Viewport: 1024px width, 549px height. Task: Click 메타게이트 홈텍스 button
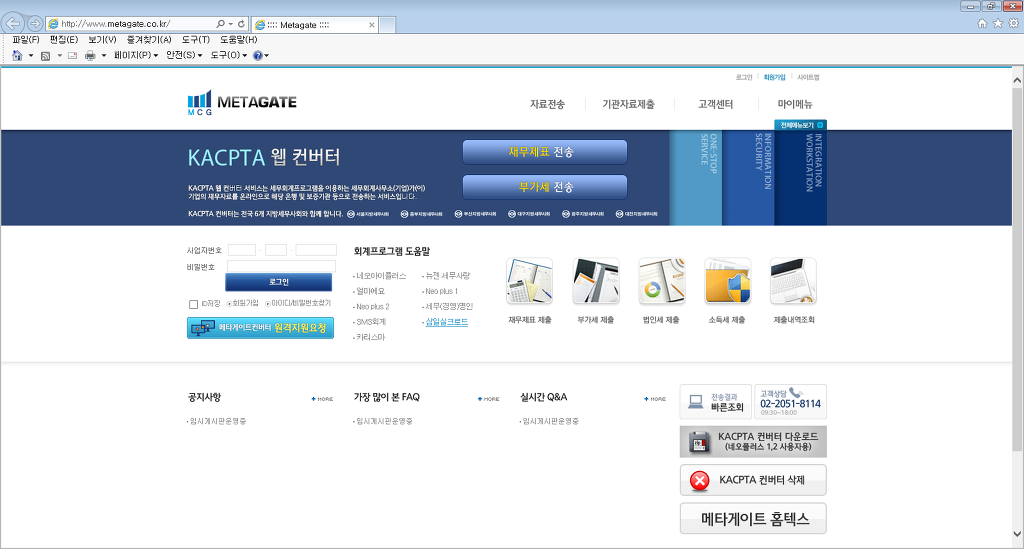[x=753, y=519]
